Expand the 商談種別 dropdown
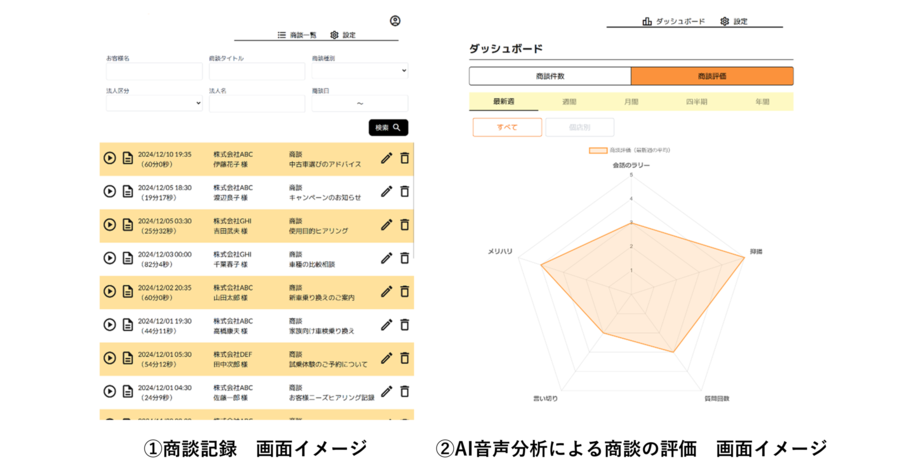Image resolution: width=900 pixels, height=473 pixels. click(360, 71)
